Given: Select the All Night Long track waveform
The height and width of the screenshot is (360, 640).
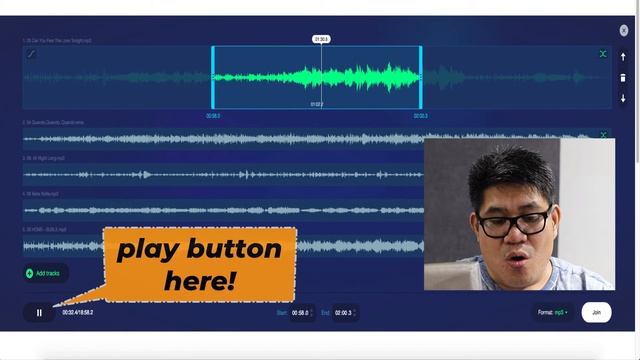Looking at the screenshot, I should (x=223, y=175).
